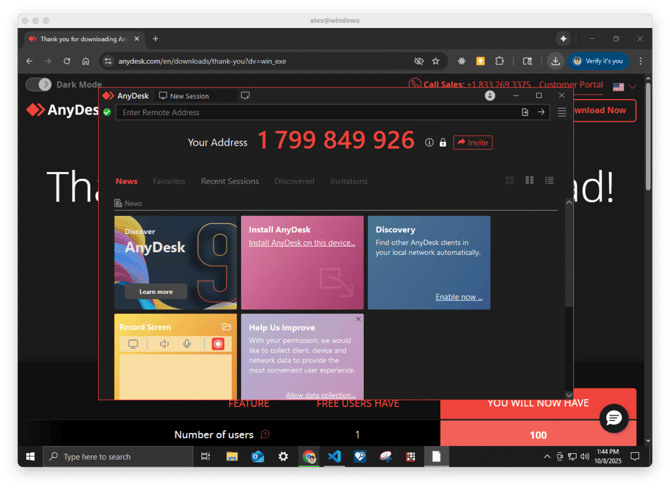Click Install AnyDesk on this device link
Image resolution: width=670 pixels, height=489 pixels.
coord(302,243)
